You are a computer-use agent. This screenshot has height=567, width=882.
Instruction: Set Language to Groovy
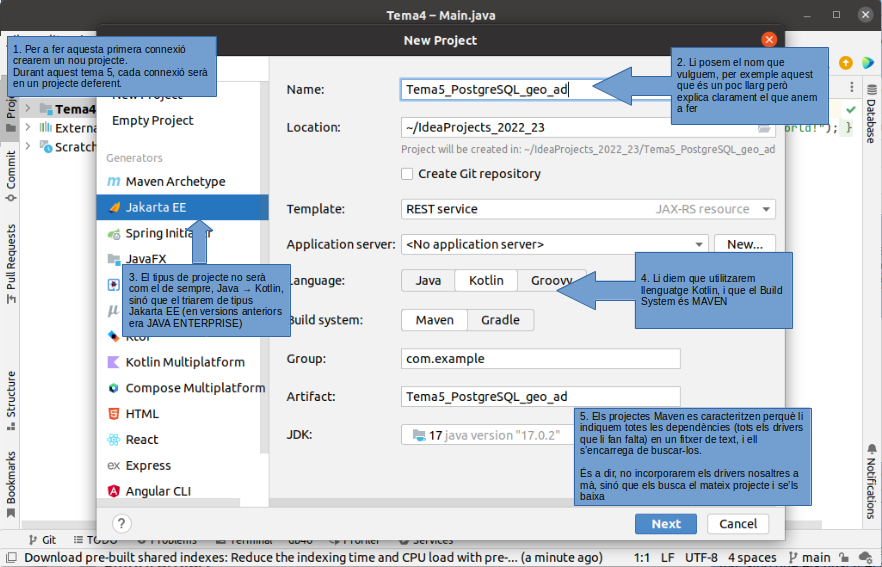[551, 280]
